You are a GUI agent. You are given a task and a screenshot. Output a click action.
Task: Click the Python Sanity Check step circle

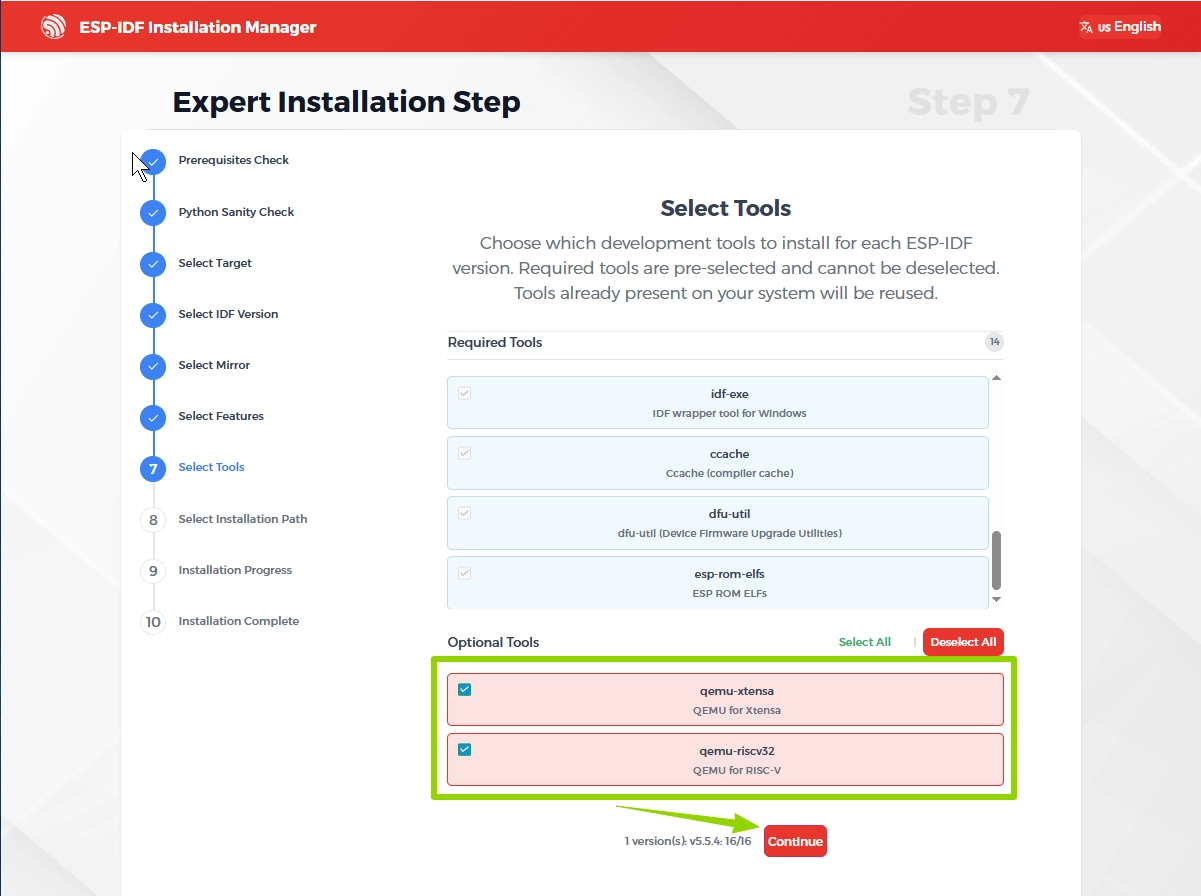(x=153, y=212)
